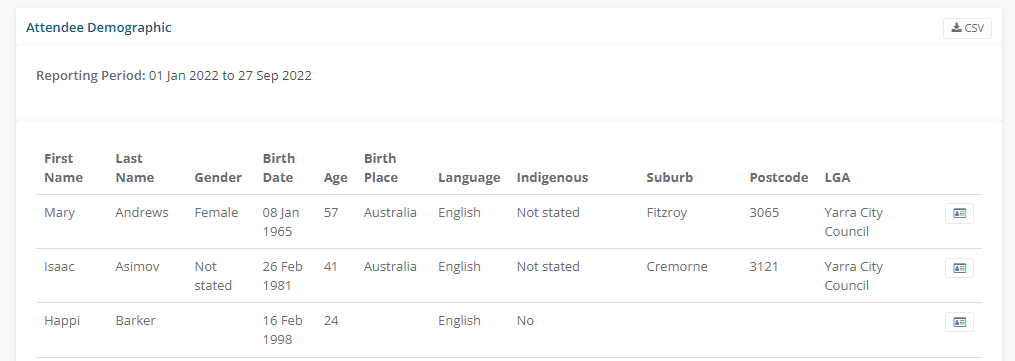1015x361 pixels.
Task: Click the Birth Place column header
Action: coord(381,168)
